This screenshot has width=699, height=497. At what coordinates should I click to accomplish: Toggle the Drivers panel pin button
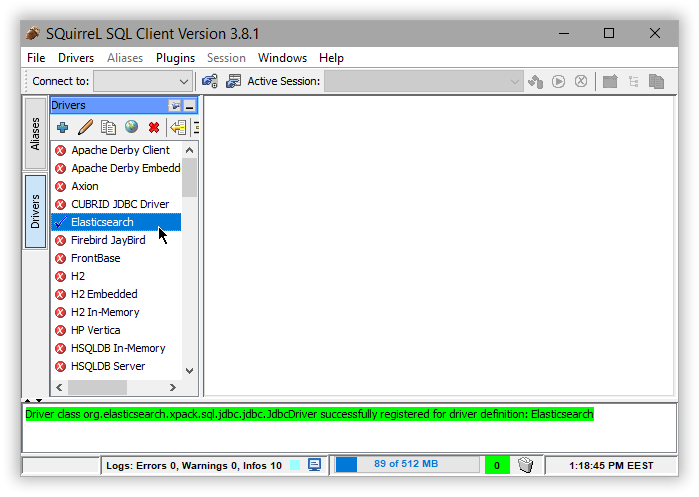click(175, 105)
